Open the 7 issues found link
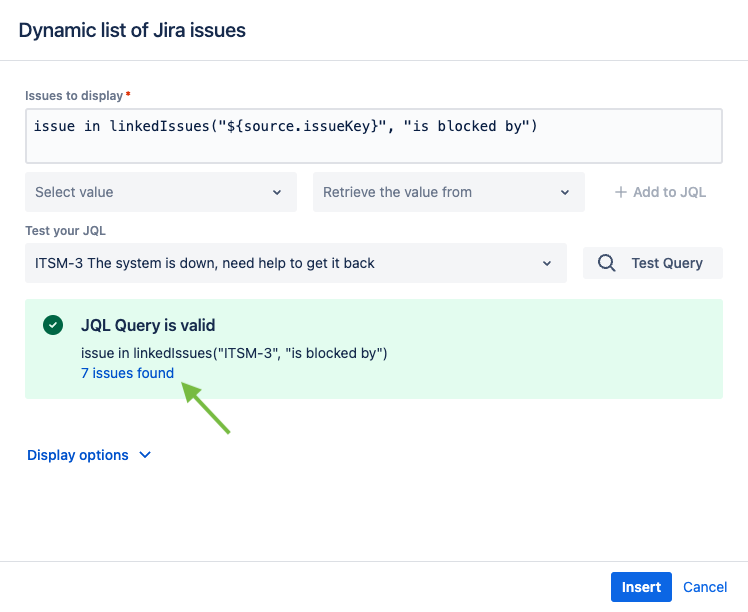 coord(127,373)
